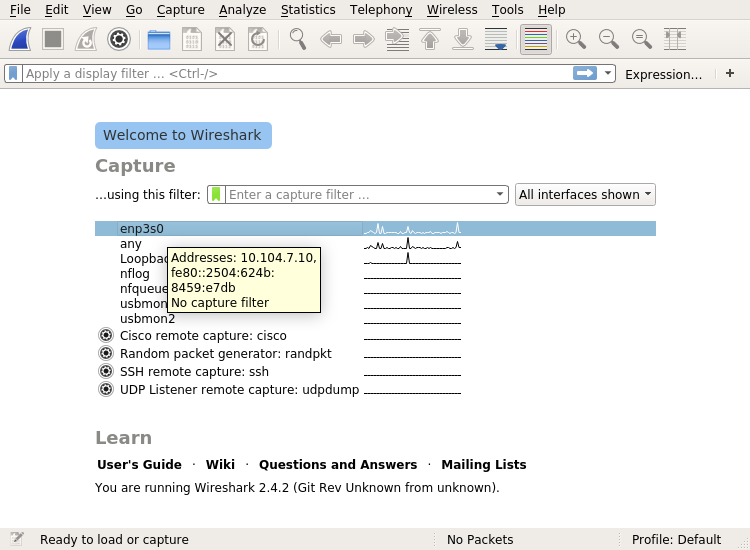
Task: Open SSH remote capture settings gear
Action: click(x=106, y=372)
